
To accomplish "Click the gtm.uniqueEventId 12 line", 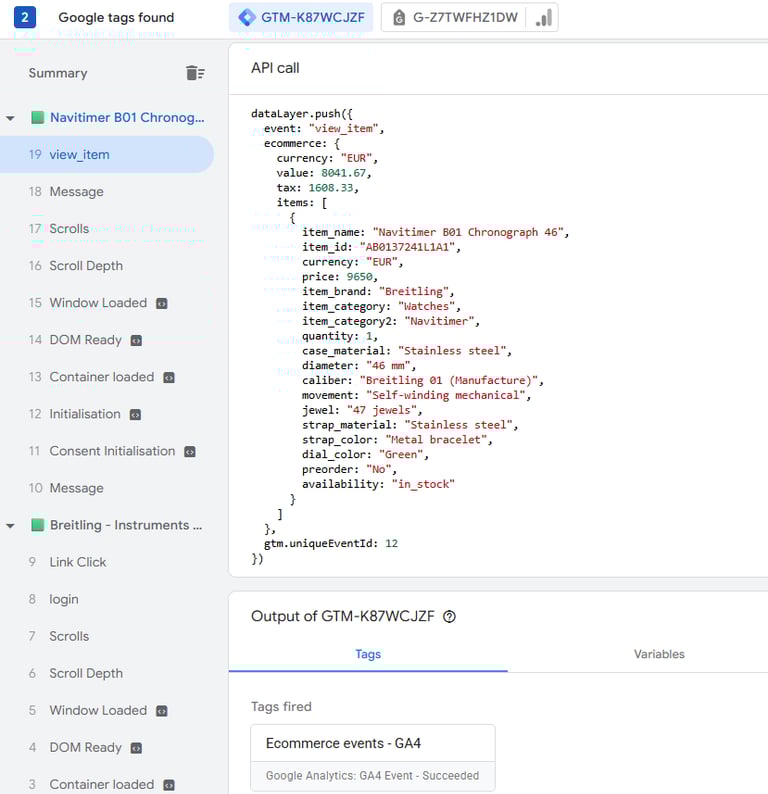I will (x=331, y=543).
